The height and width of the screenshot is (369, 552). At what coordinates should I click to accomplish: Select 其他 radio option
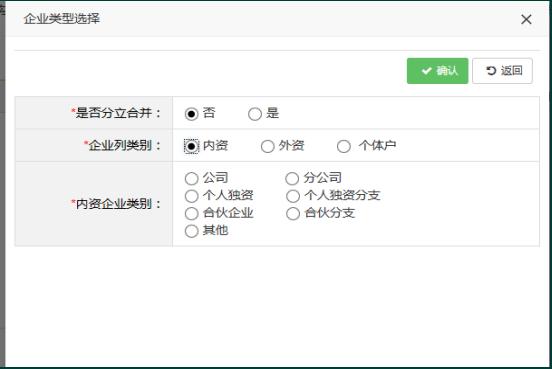192,231
